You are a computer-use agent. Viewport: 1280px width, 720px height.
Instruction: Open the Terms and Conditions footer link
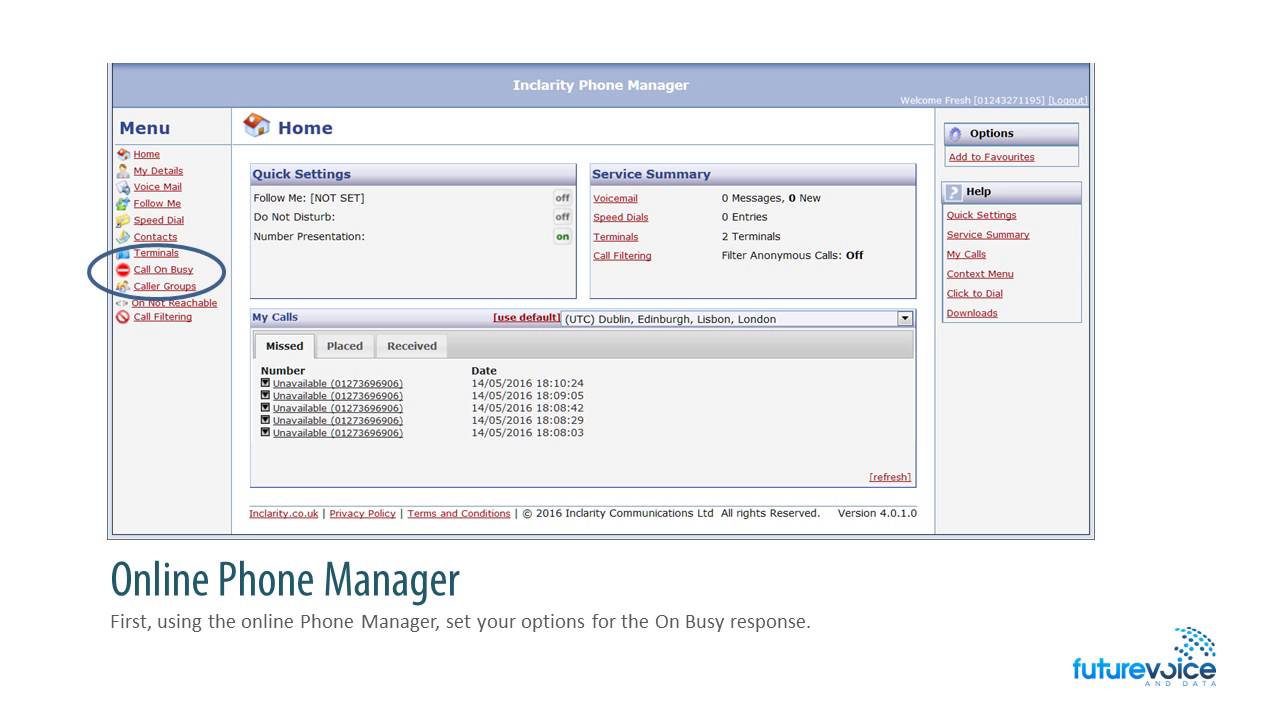pos(459,514)
